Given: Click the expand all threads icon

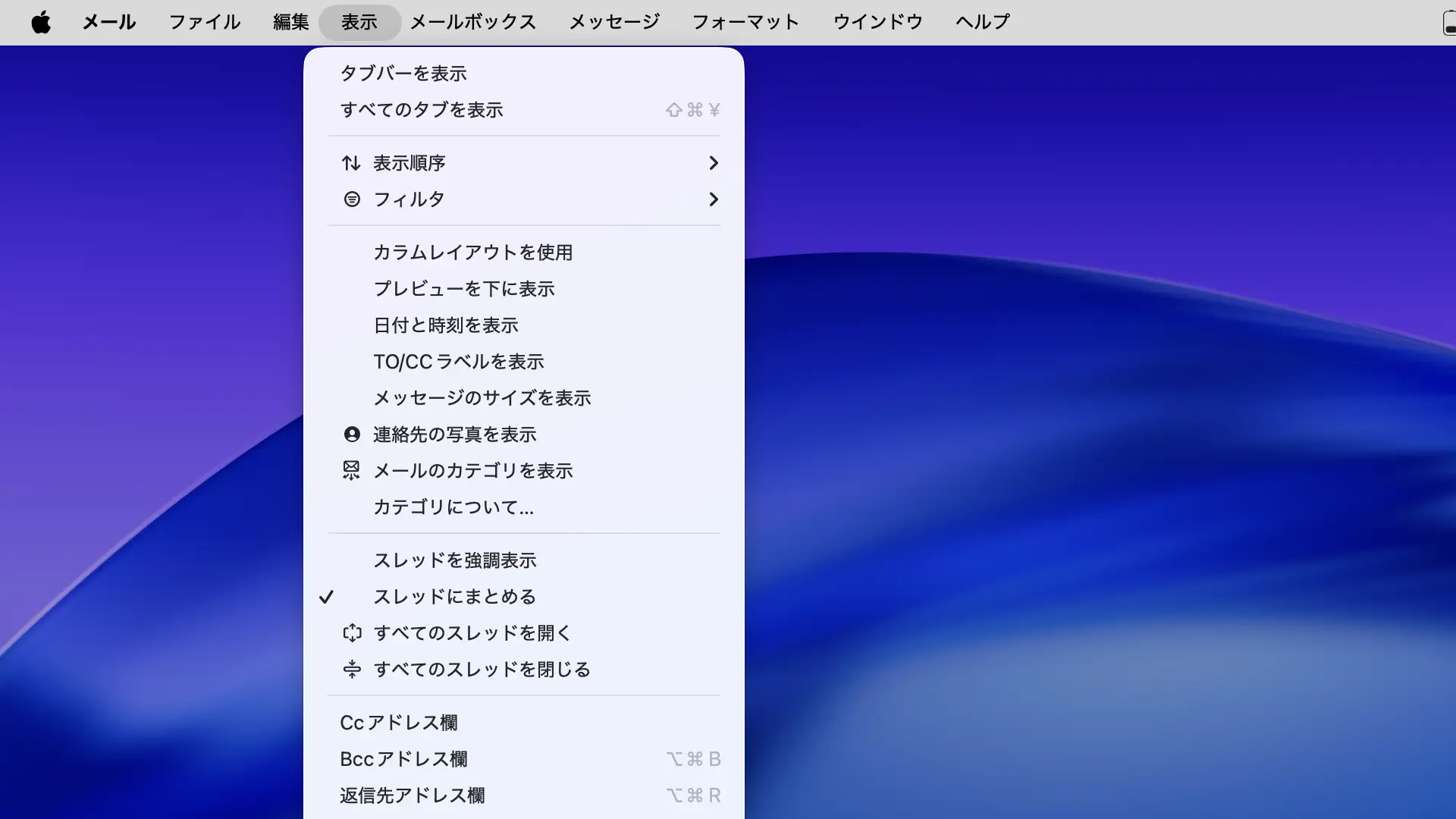Looking at the screenshot, I should (352, 633).
